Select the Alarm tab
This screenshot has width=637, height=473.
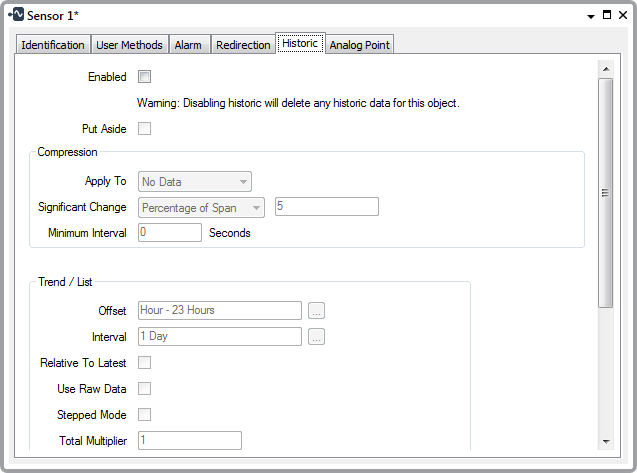pyautogui.click(x=188, y=45)
